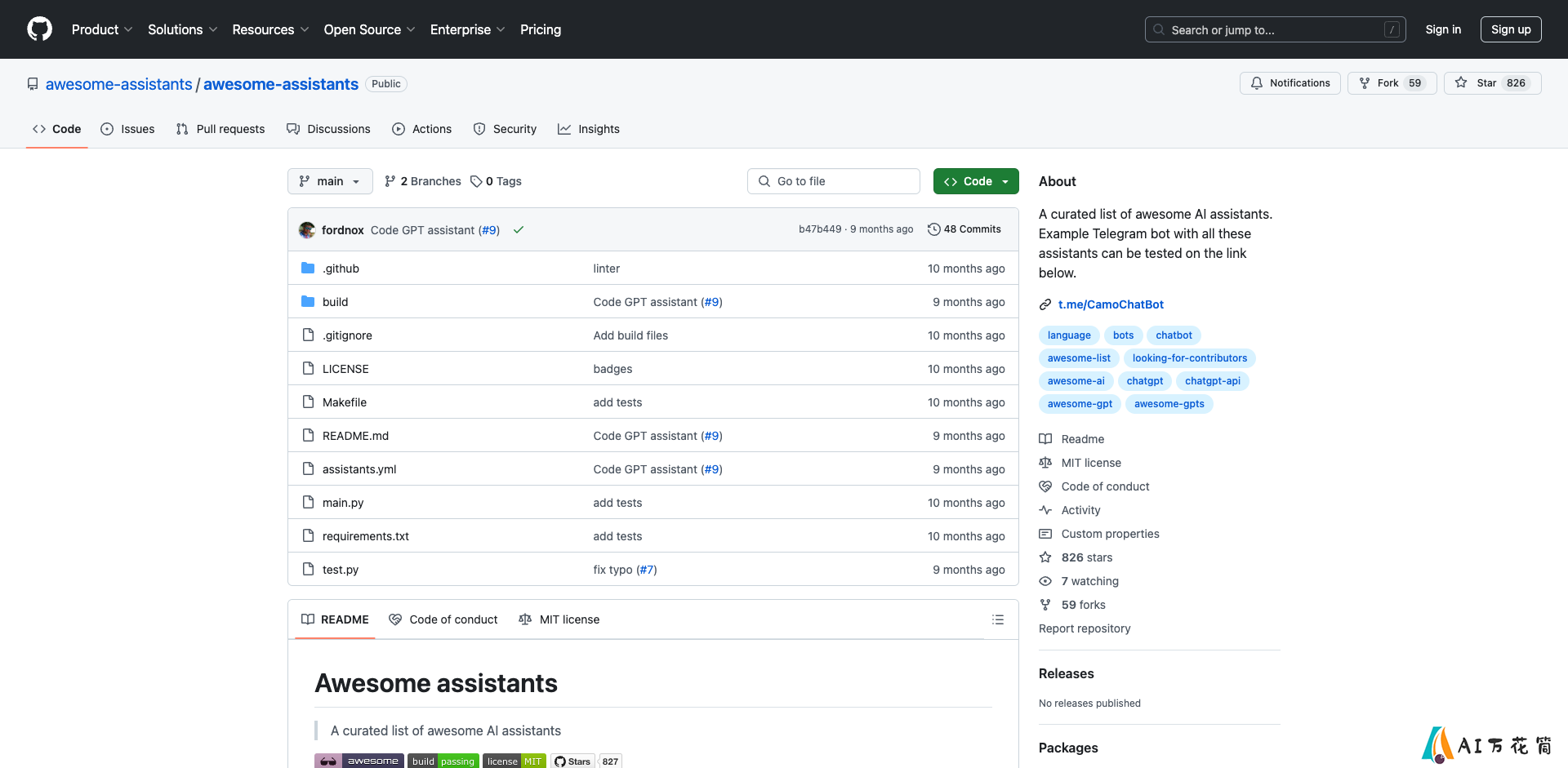Click the Go to file search field

pyautogui.click(x=834, y=181)
